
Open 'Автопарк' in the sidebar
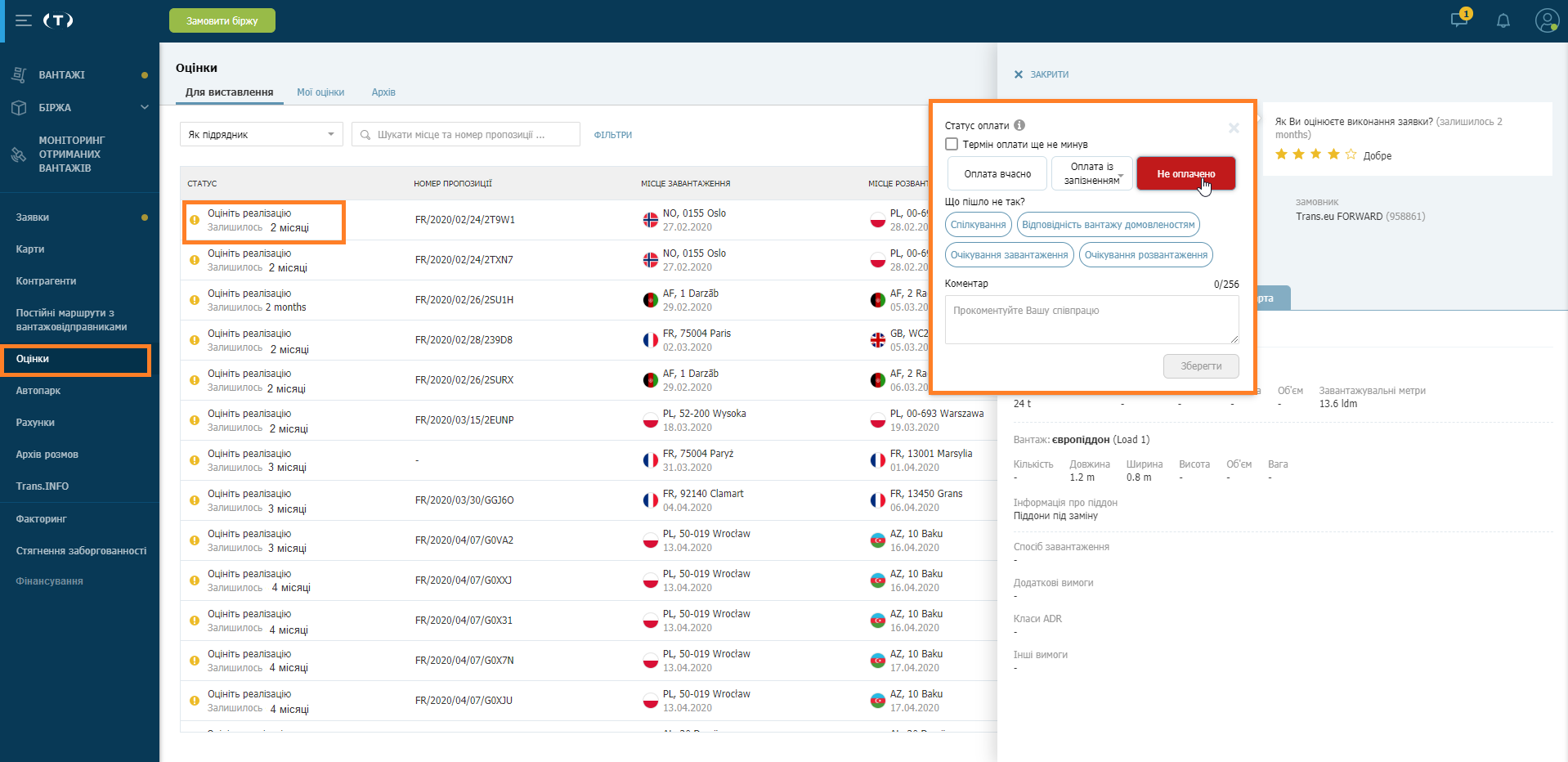38,391
